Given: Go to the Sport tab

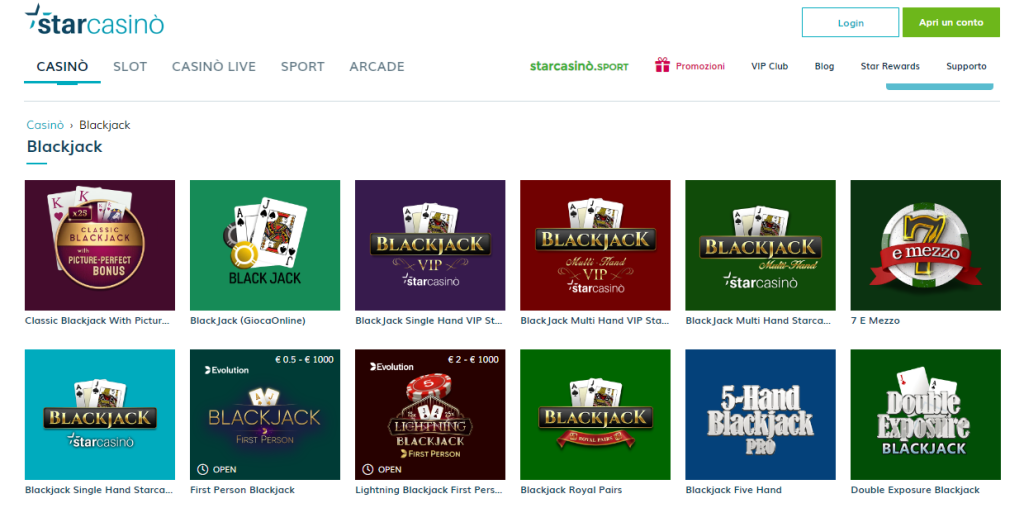Looking at the screenshot, I should click(x=302, y=66).
